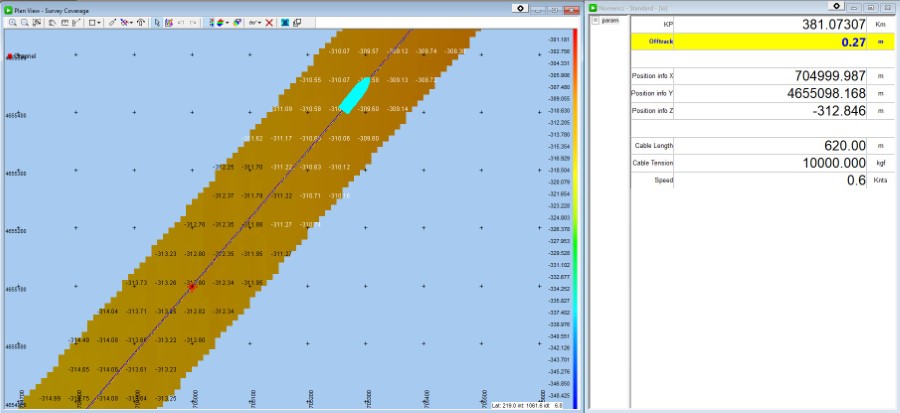Viewport: 900px width, 413px height.
Task: Click the Cable Length label
Action: click(x=654, y=146)
